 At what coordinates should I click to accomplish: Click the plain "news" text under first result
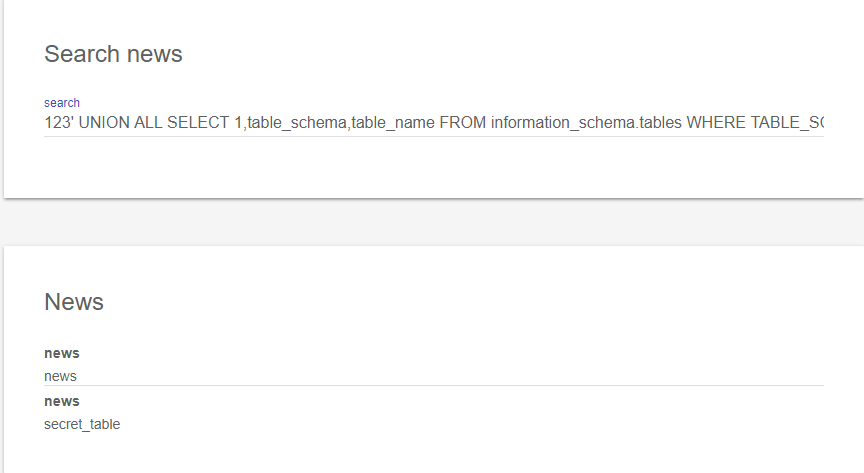60,376
